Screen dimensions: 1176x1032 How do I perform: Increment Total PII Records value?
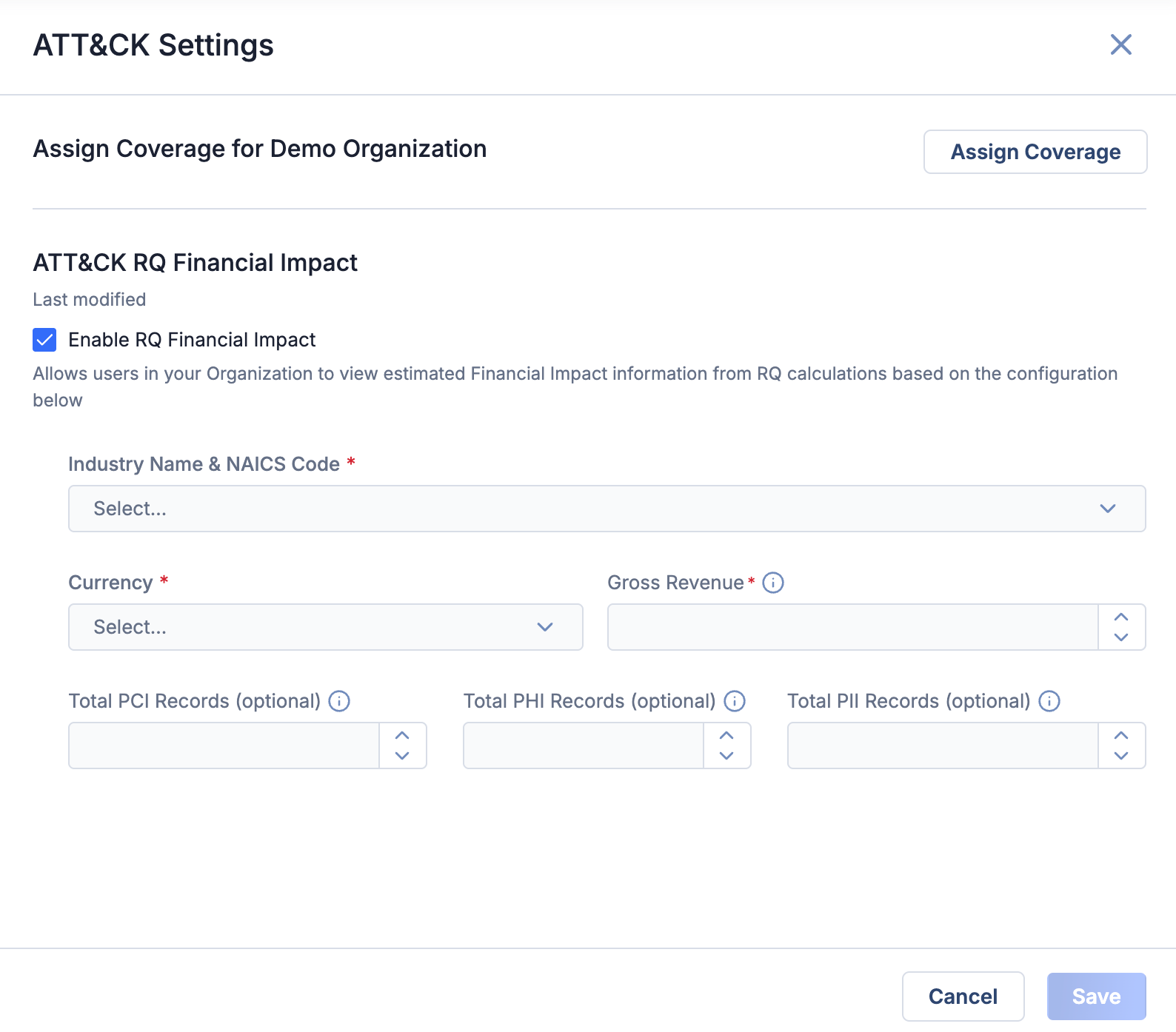click(1121, 735)
